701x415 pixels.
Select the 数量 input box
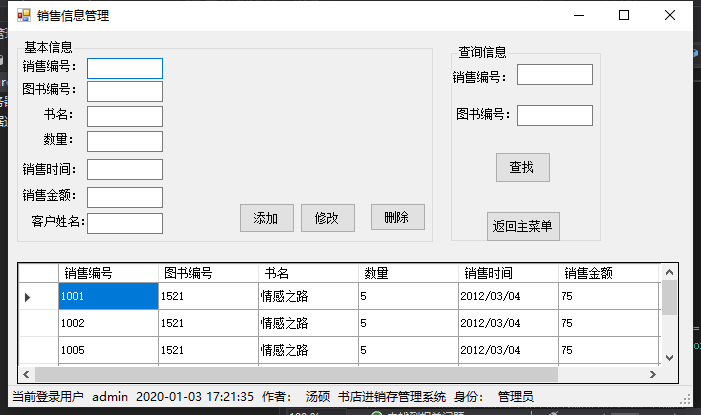[x=125, y=141]
